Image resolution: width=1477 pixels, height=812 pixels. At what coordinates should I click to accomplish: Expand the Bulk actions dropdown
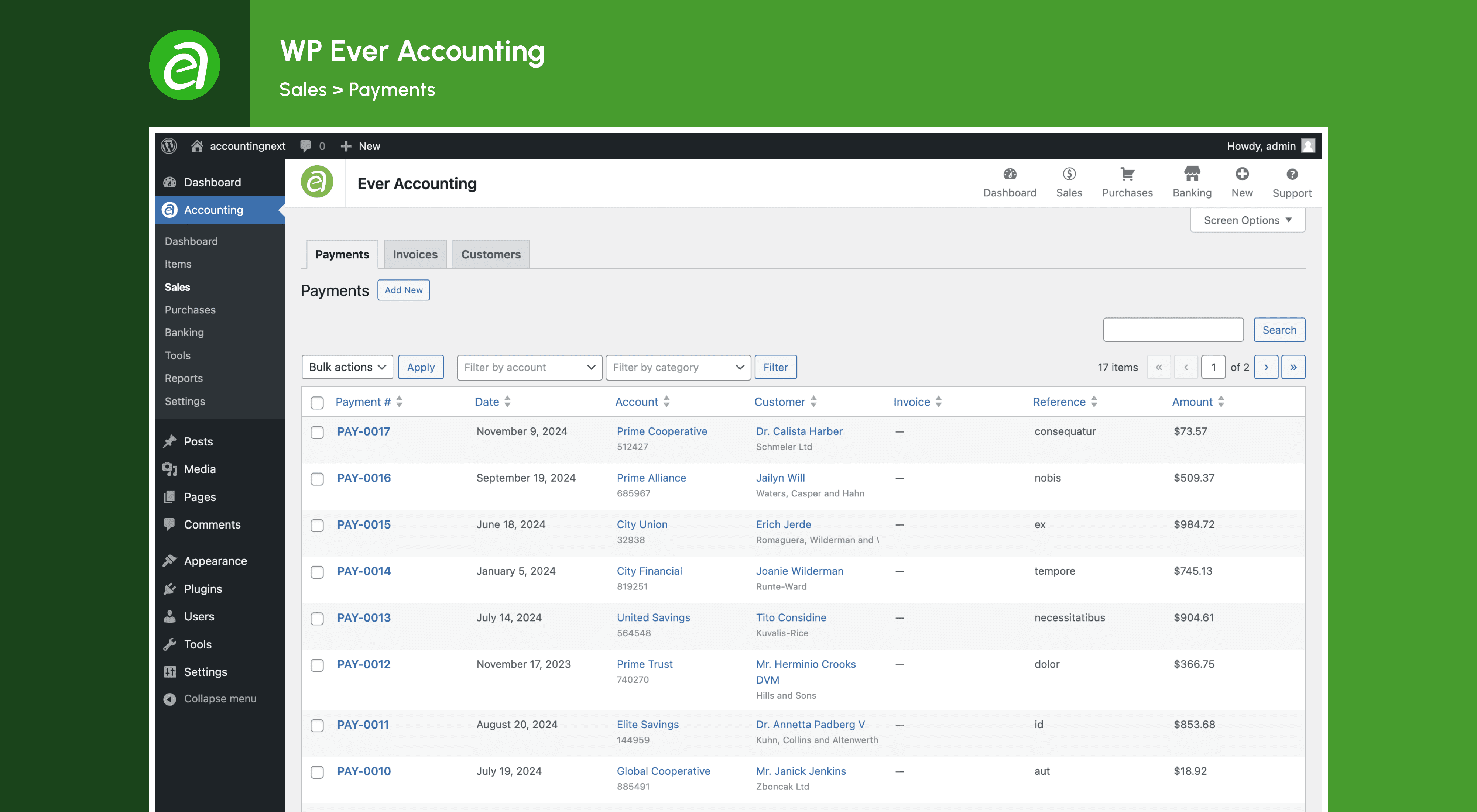click(347, 366)
